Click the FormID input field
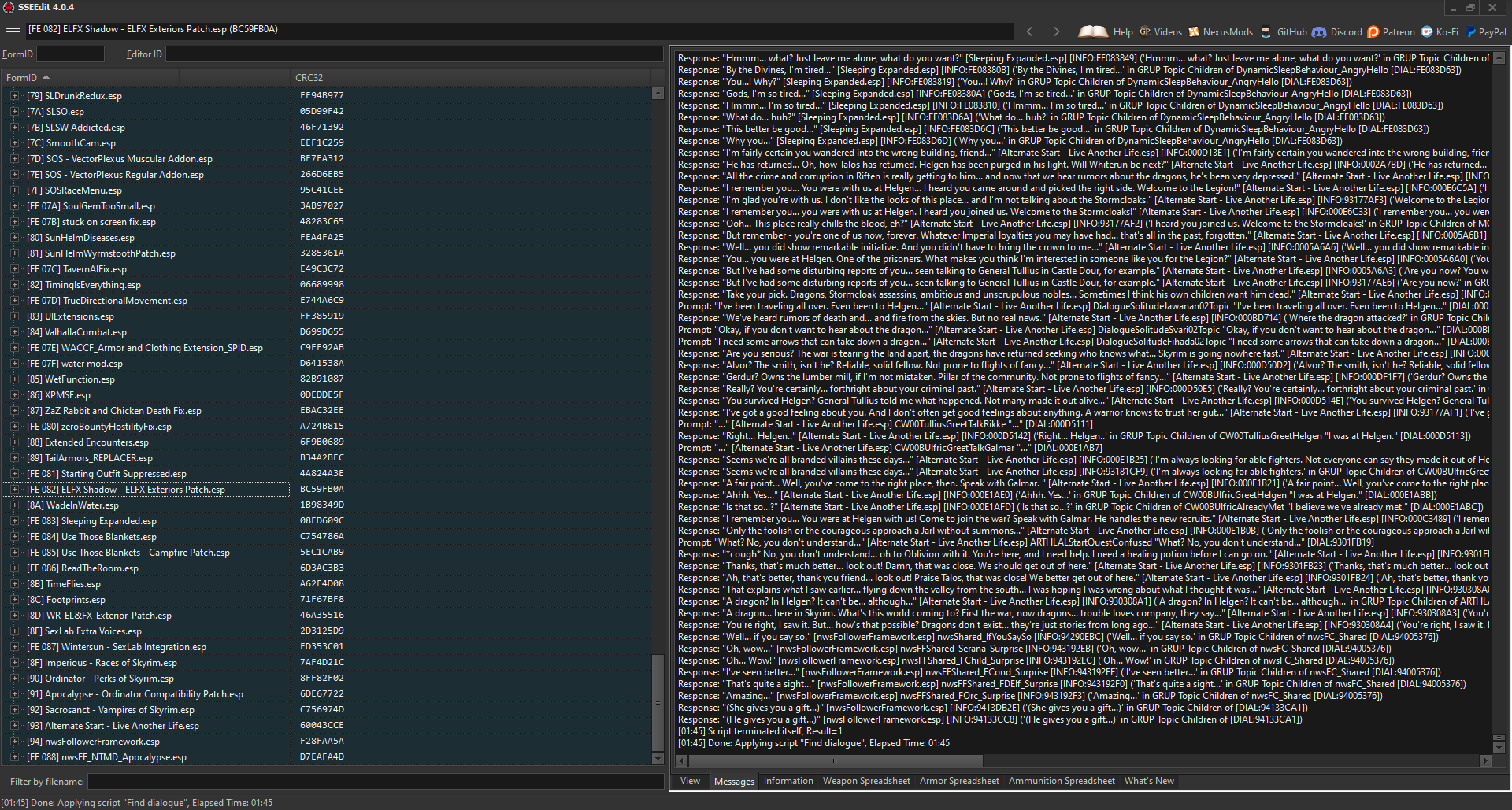The width and height of the screenshot is (1512, 810). coord(70,54)
